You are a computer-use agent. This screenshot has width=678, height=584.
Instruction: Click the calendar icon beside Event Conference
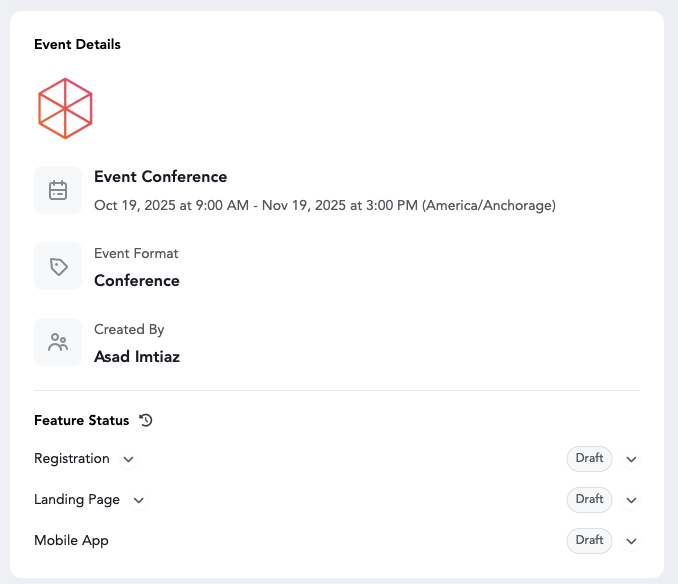click(58, 190)
